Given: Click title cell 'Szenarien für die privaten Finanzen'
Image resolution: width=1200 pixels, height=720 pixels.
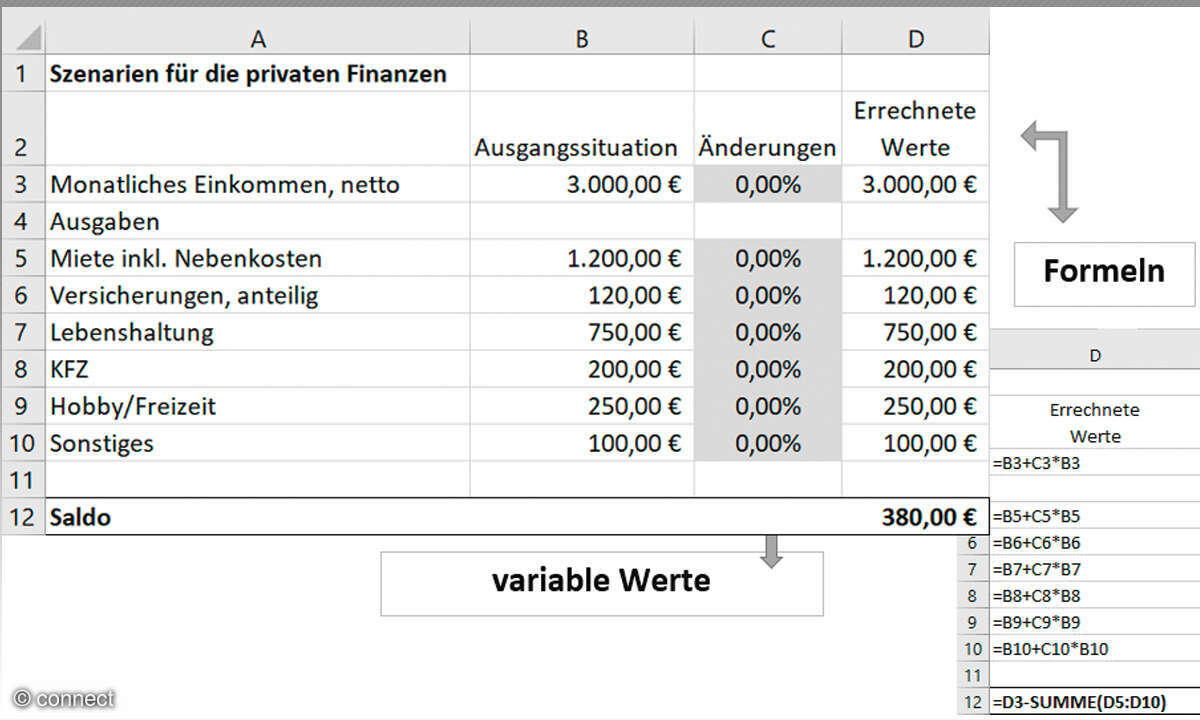Looking at the screenshot, I should (x=258, y=73).
